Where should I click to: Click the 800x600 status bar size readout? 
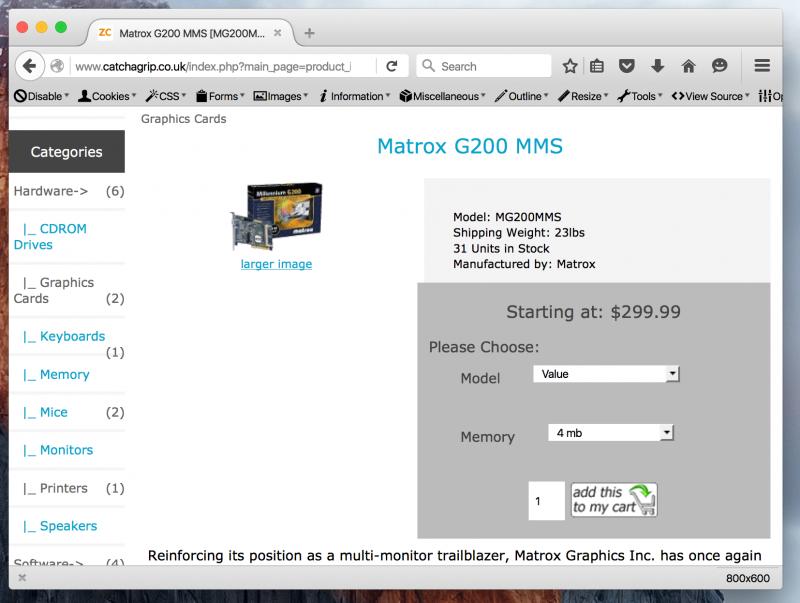pos(748,578)
